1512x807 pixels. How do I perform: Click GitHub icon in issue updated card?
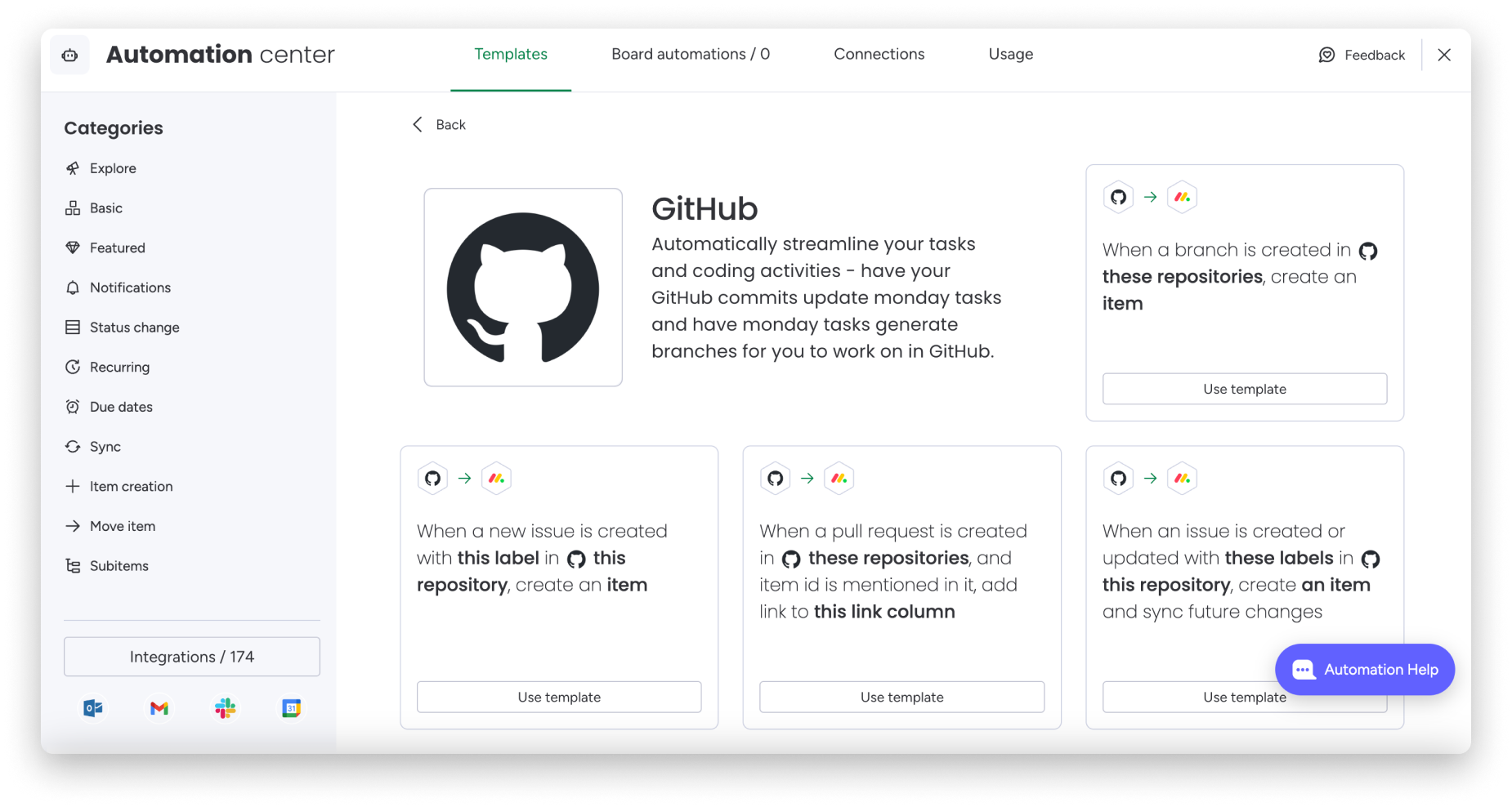[x=1118, y=479]
